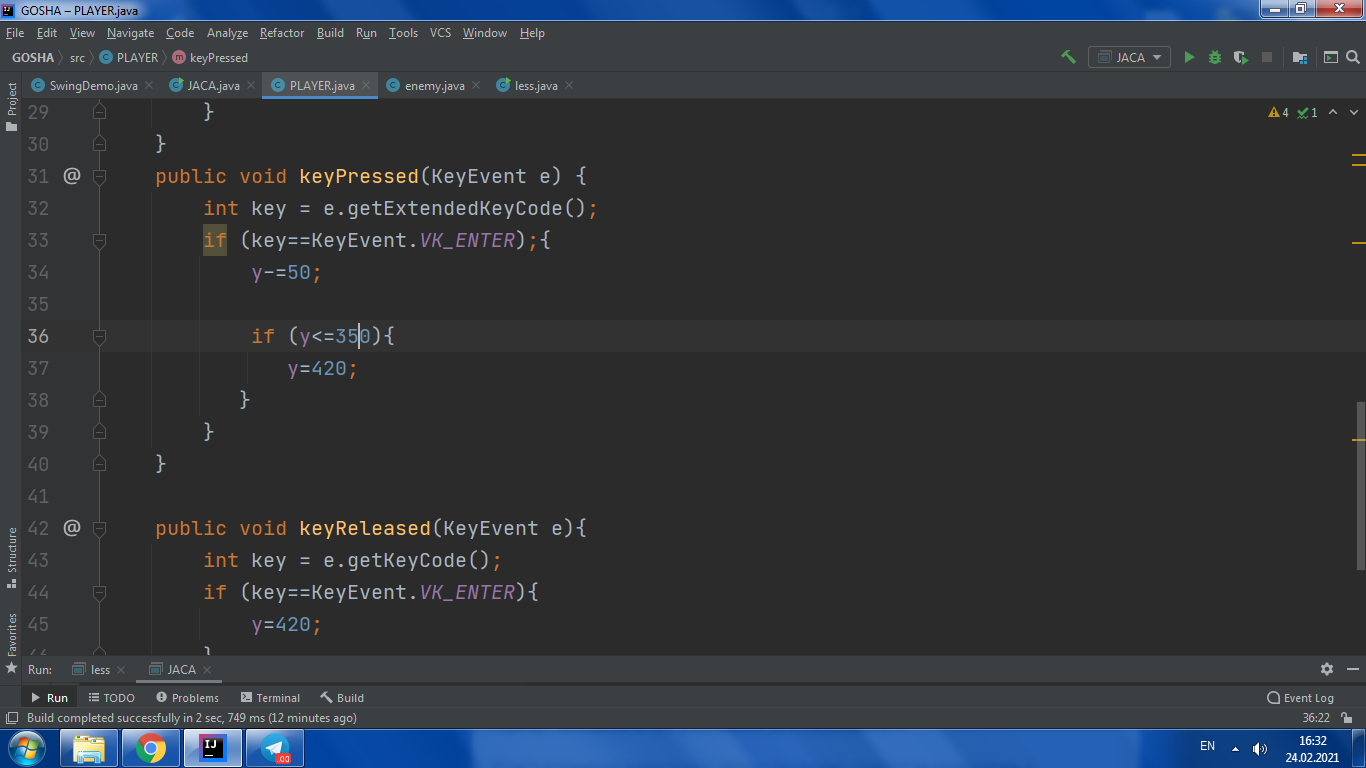Click the fold end marker on line 39

pos(99,432)
